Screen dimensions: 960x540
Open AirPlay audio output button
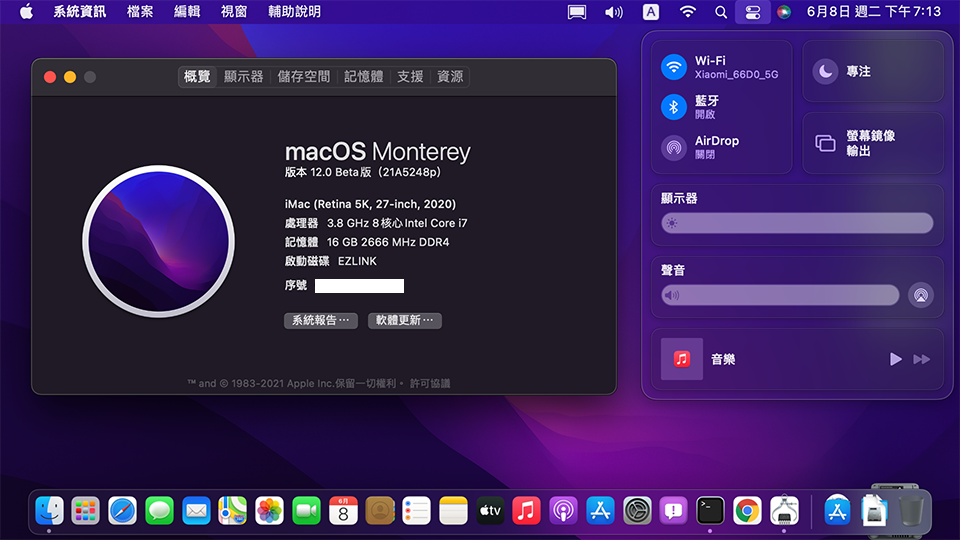(921, 295)
